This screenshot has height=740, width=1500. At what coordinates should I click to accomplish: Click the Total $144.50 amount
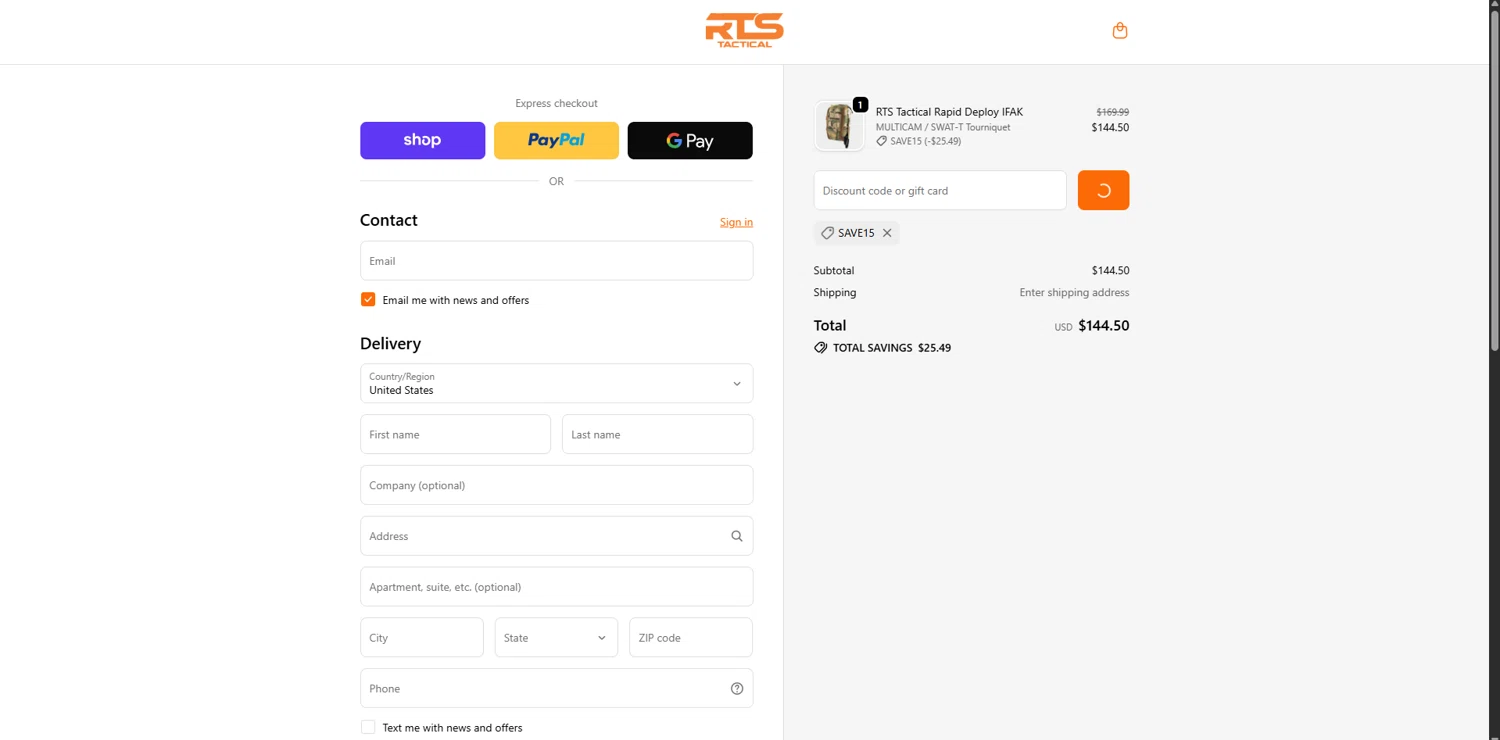[x=1103, y=325]
